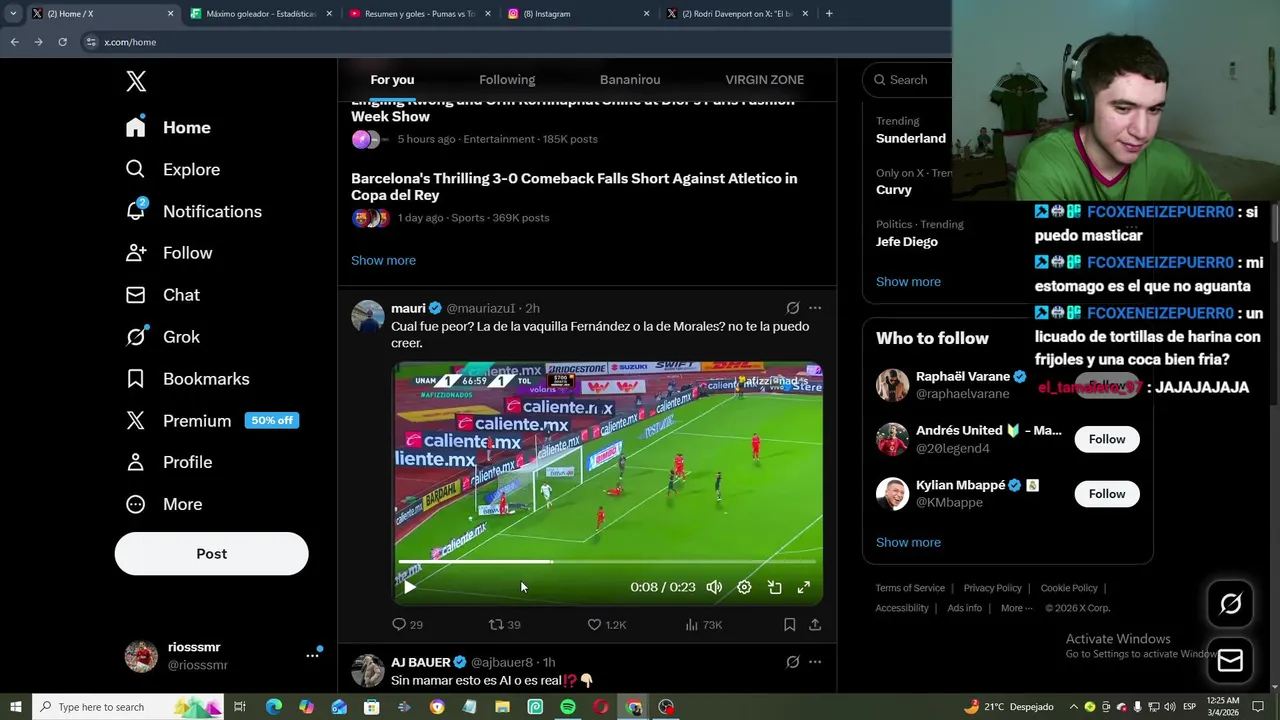
Task: Click Show more under news headlines
Action: coord(383,260)
